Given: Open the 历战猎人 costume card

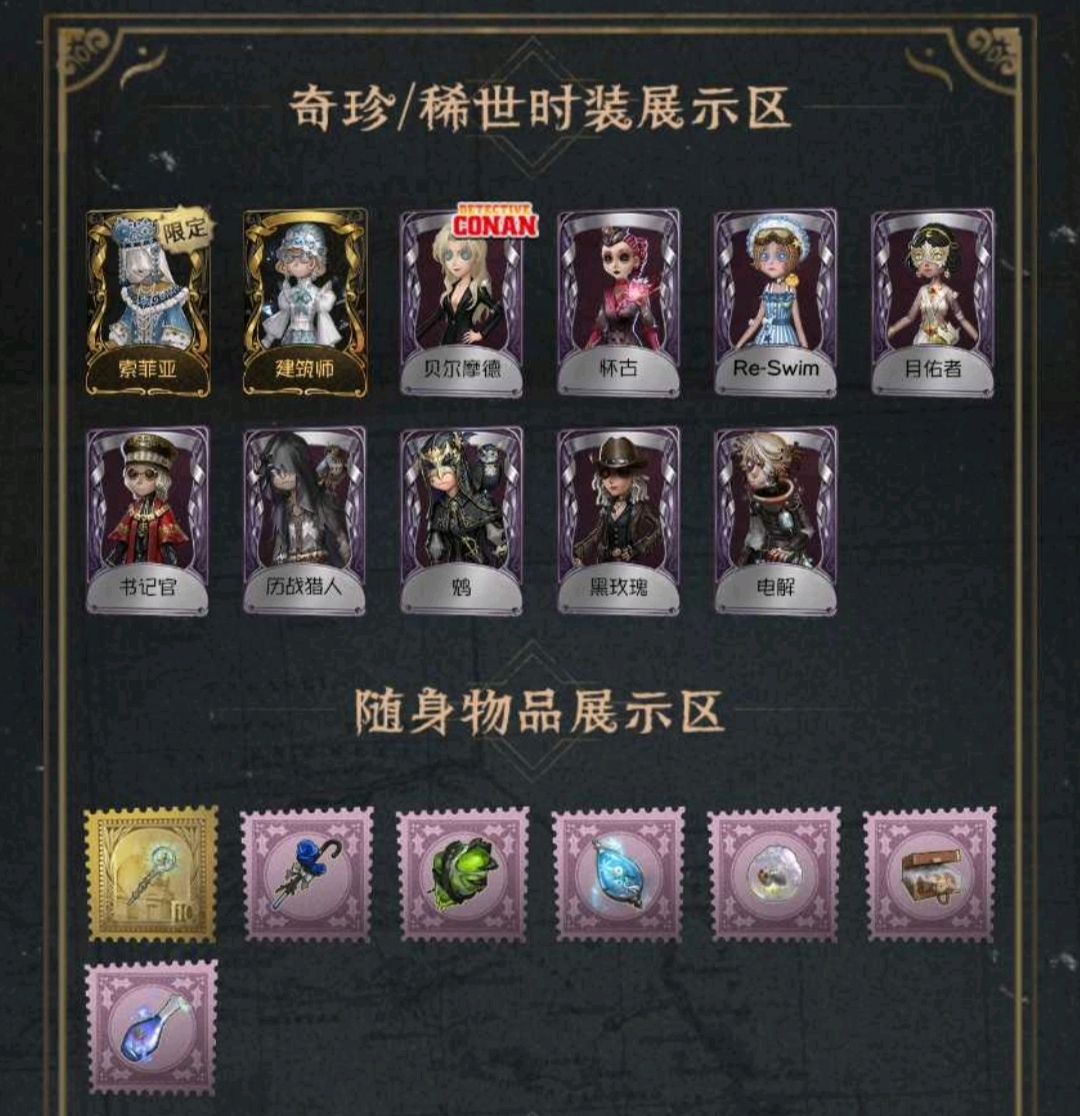Looking at the screenshot, I should click(x=305, y=520).
